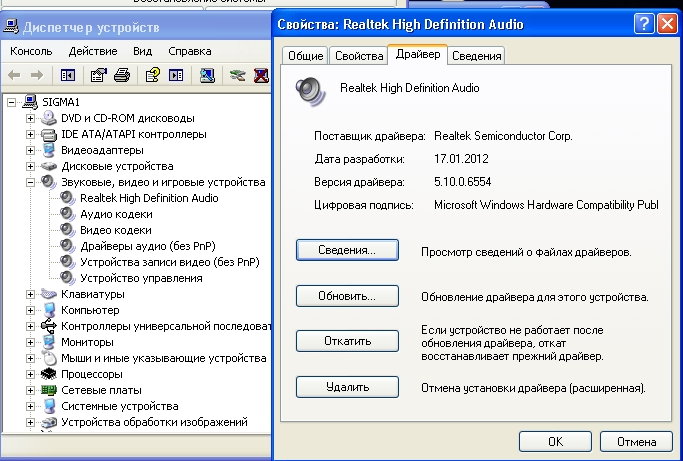Click the action pane toolbar icon next to help
The image size is (683, 461).
pyautogui.click(x=176, y=75)
